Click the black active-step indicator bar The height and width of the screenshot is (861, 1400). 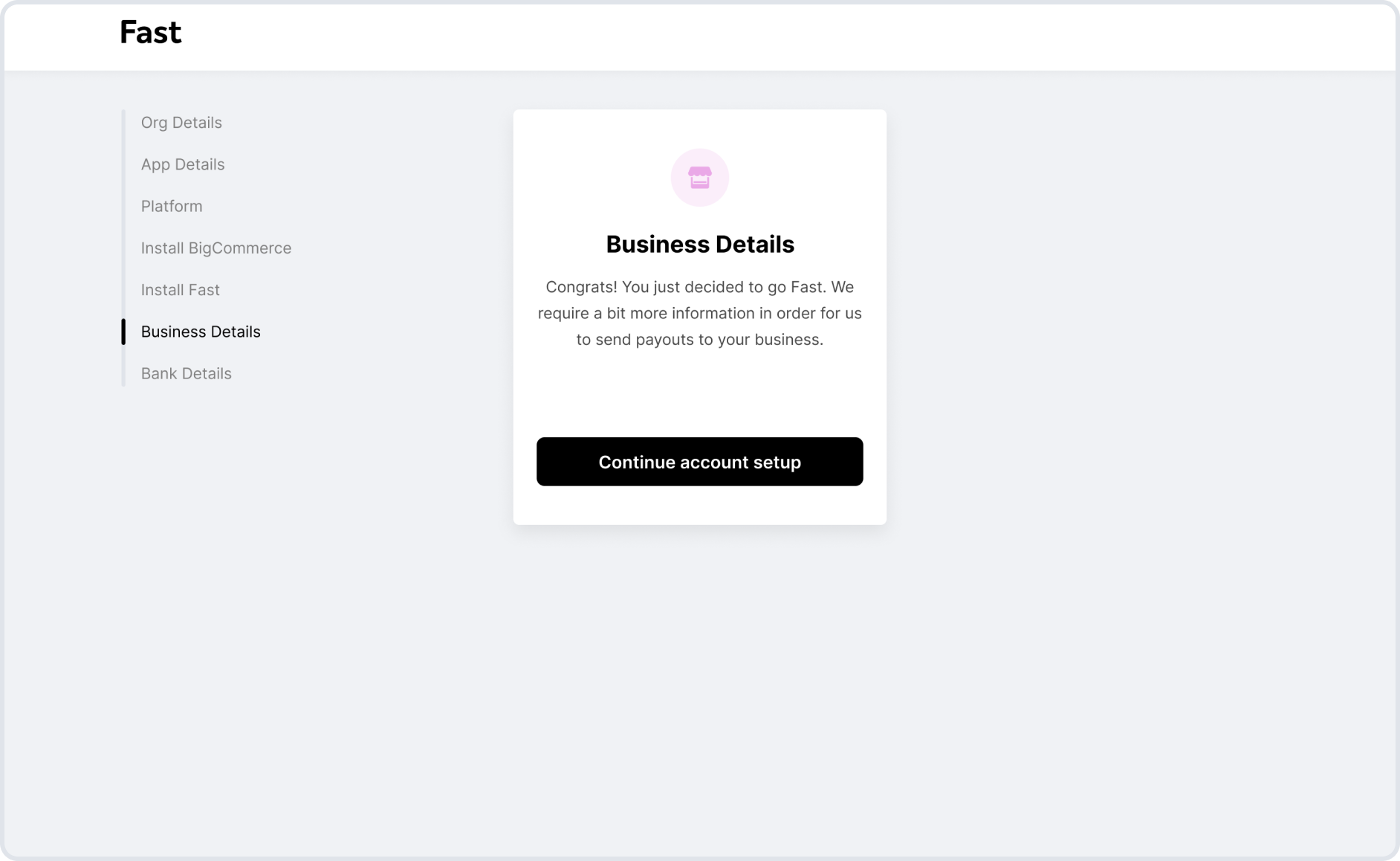click(123, 332)
